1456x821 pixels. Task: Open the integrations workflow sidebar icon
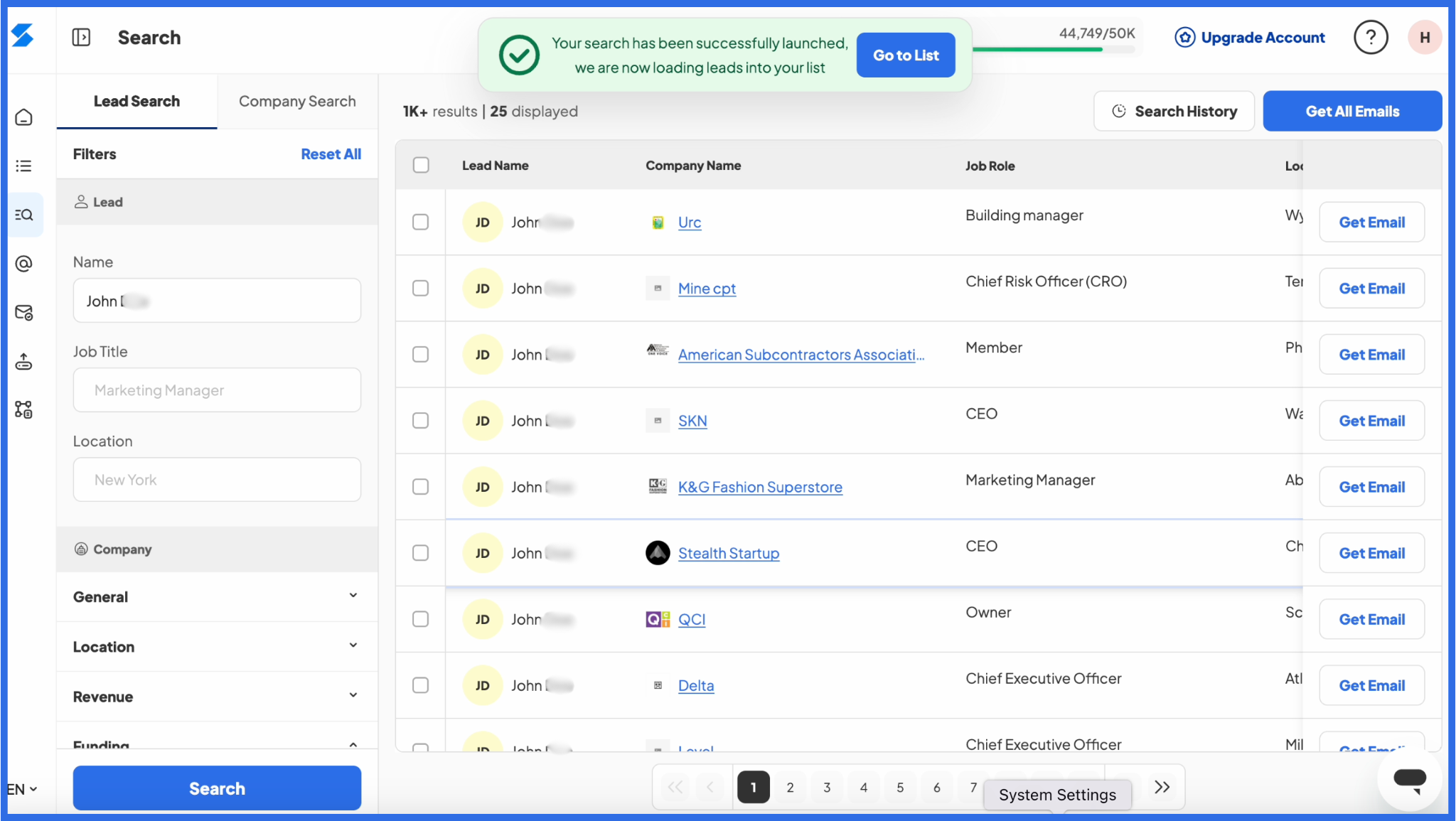23,410
